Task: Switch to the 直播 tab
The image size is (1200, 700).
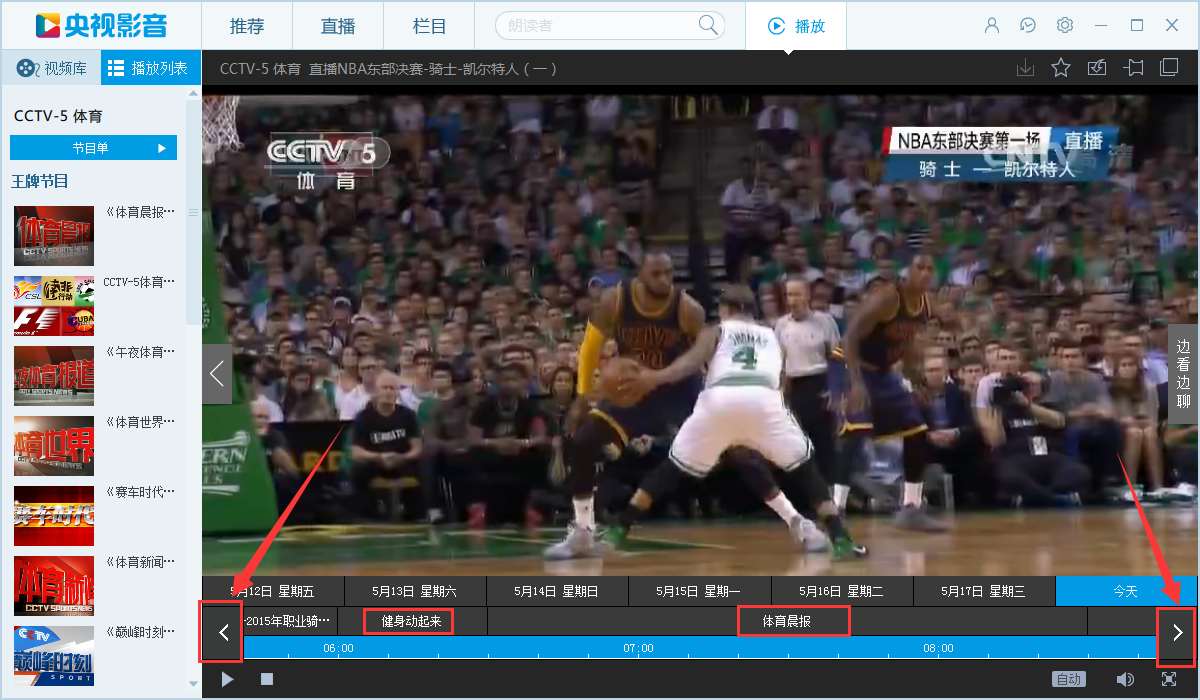Action: (x=338, y=25)
